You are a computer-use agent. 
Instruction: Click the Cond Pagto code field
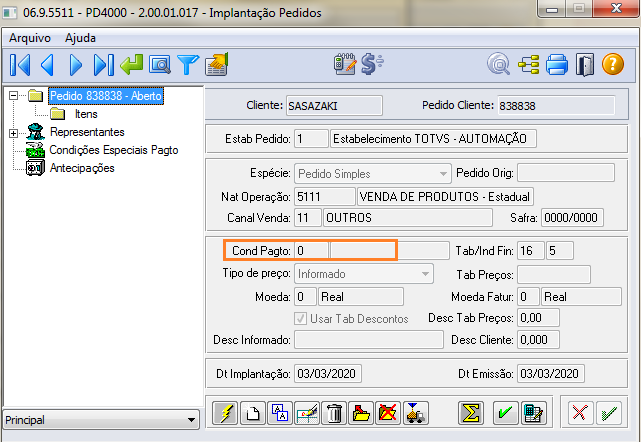click(x=311, y=251)
